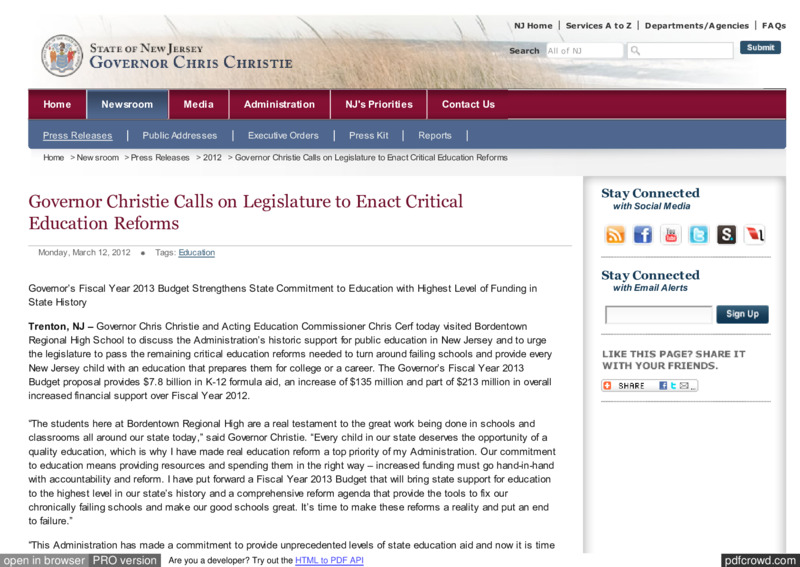Viewport: 800px width, 567px height.
Task: Click the Newsroom breadcrumb link
Action: pos(97,157)
